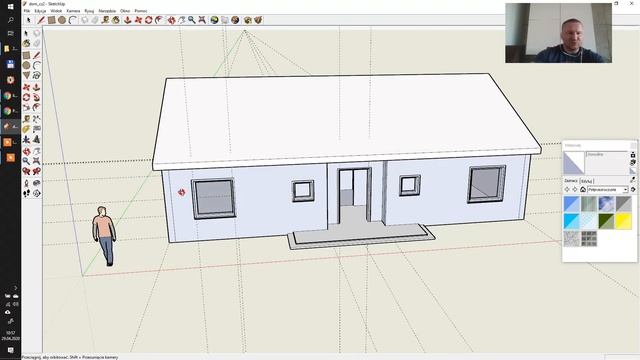Choose the Rectangle tool in top toolbar
The height and width of the screenshot is (360, 640).
click(x=51, y=20)
